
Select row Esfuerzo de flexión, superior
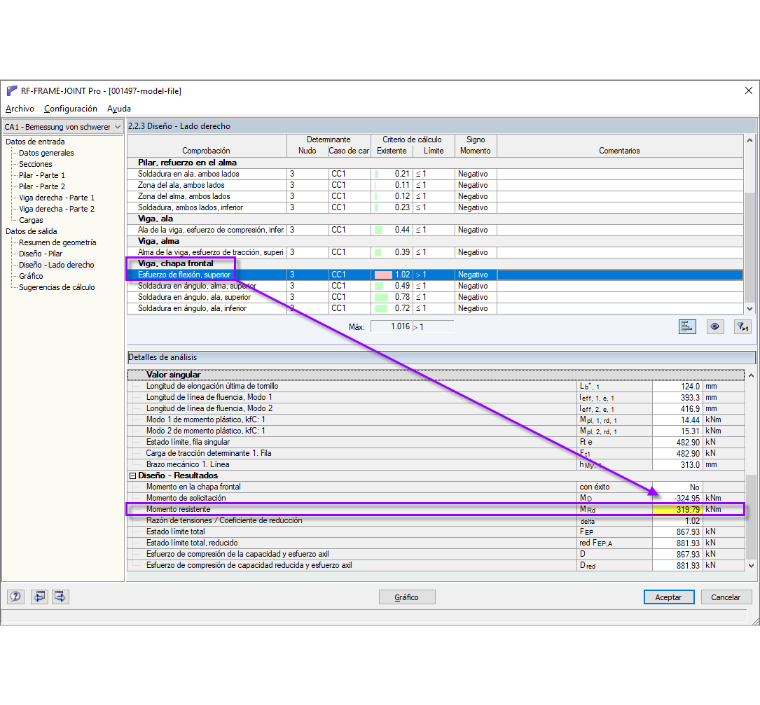(435, 274)
